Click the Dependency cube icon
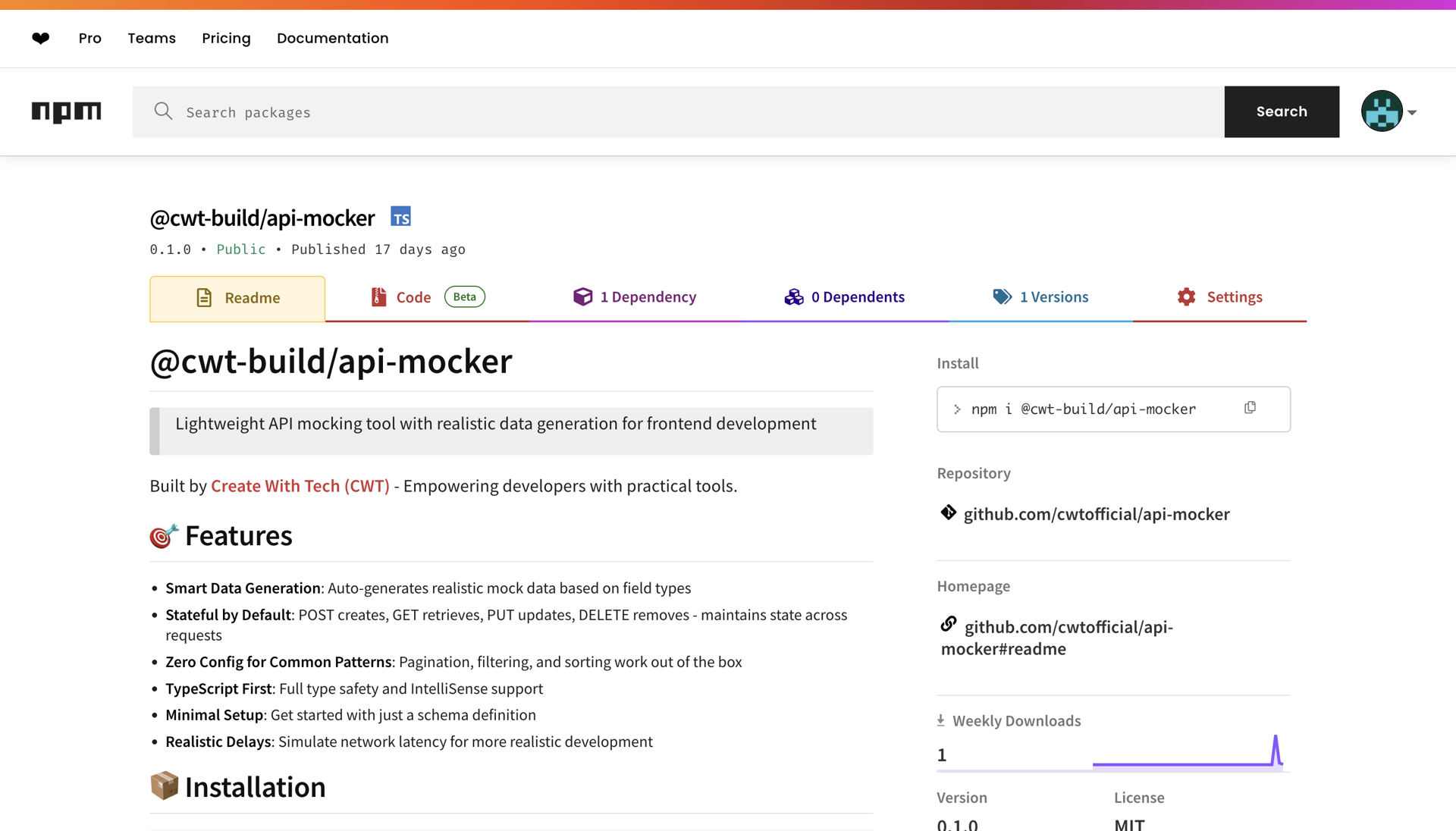The height and width of the screenshot is (831, 1456). (x=582, y=296)
